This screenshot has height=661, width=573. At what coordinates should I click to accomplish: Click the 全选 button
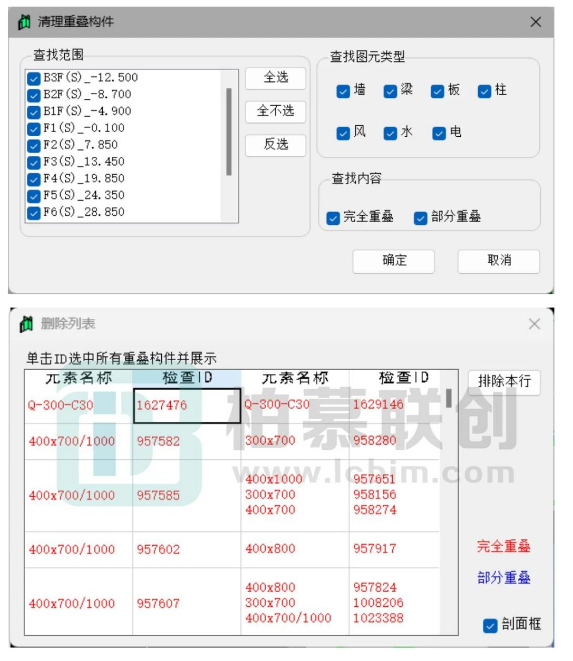(x=275, y=78)
